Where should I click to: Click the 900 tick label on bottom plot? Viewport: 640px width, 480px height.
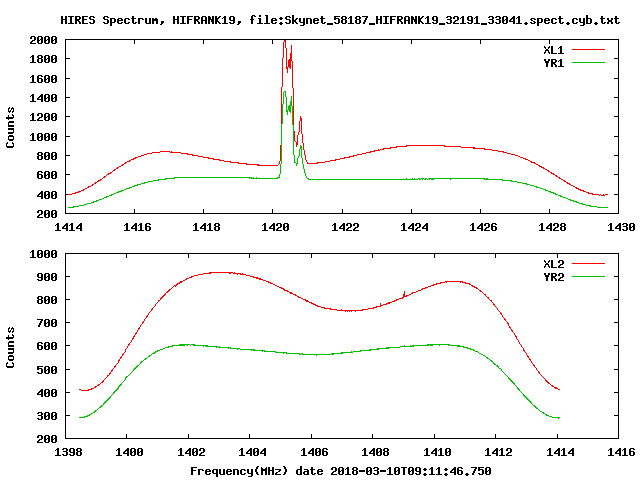coord(47,277)
